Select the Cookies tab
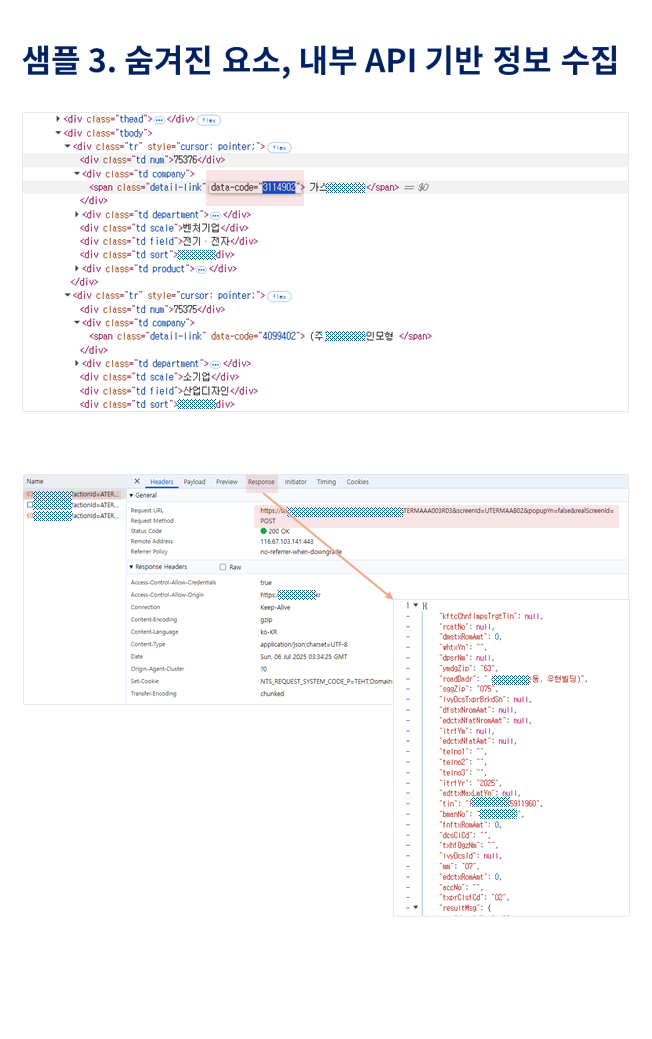This screenshot has width=652, height=1039. (357, 482)
